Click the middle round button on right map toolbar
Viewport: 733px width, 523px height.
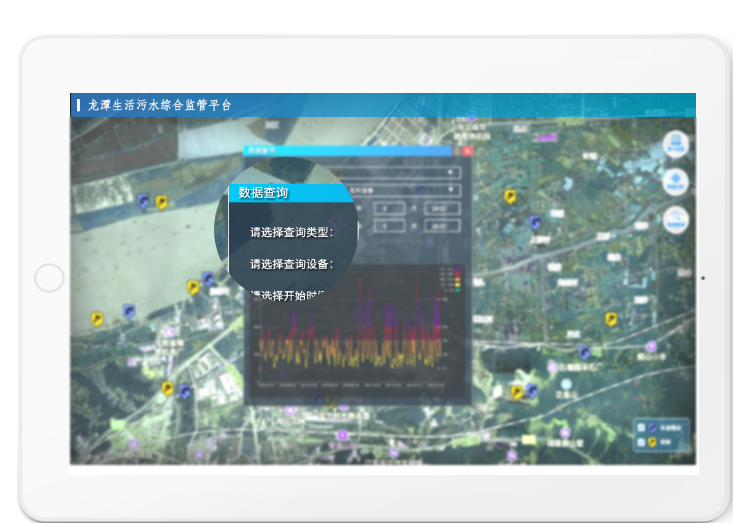coord(677,182)
